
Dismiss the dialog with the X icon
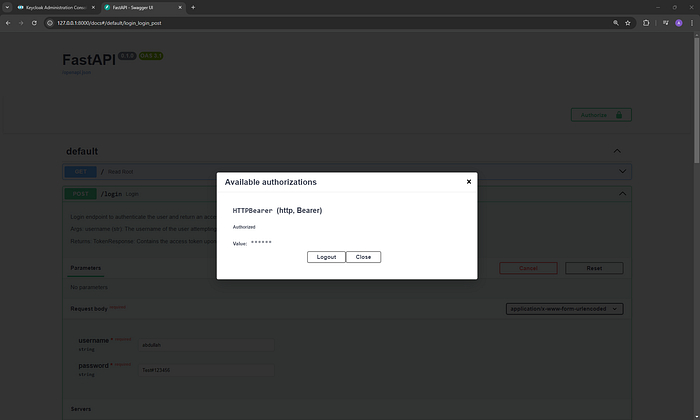click(469, 182)
